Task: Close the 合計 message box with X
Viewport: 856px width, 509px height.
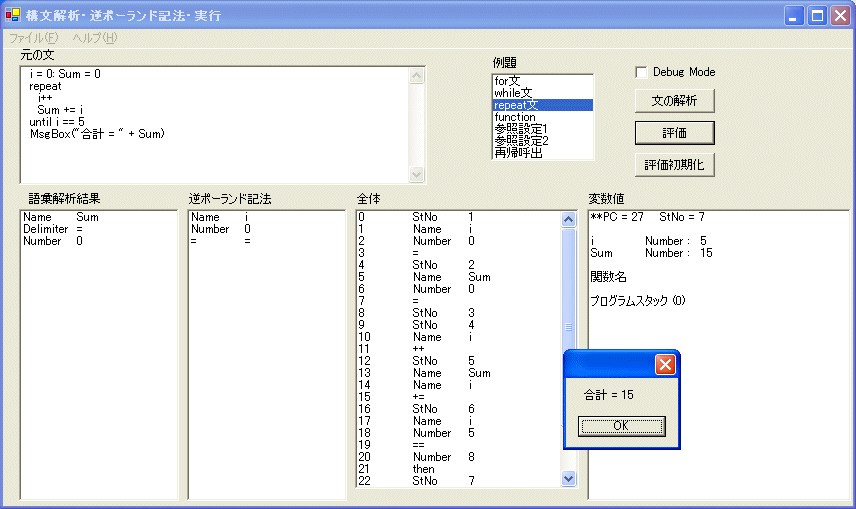Action: 665,365
